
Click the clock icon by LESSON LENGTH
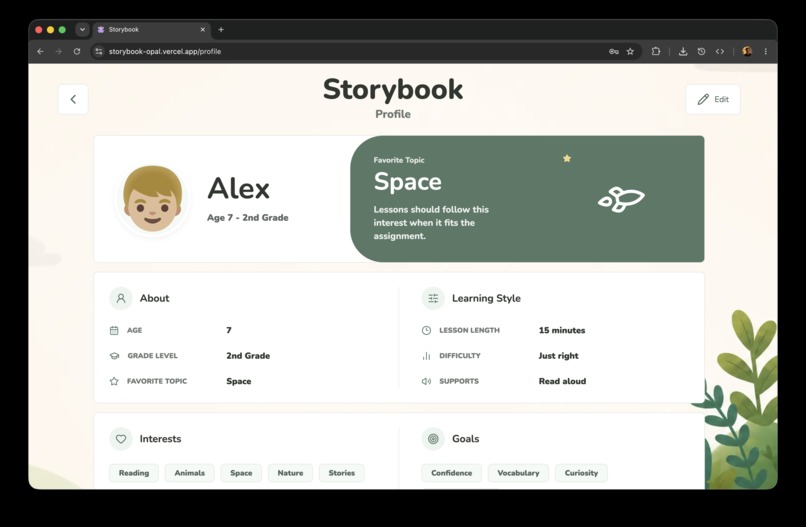[426, 330]
